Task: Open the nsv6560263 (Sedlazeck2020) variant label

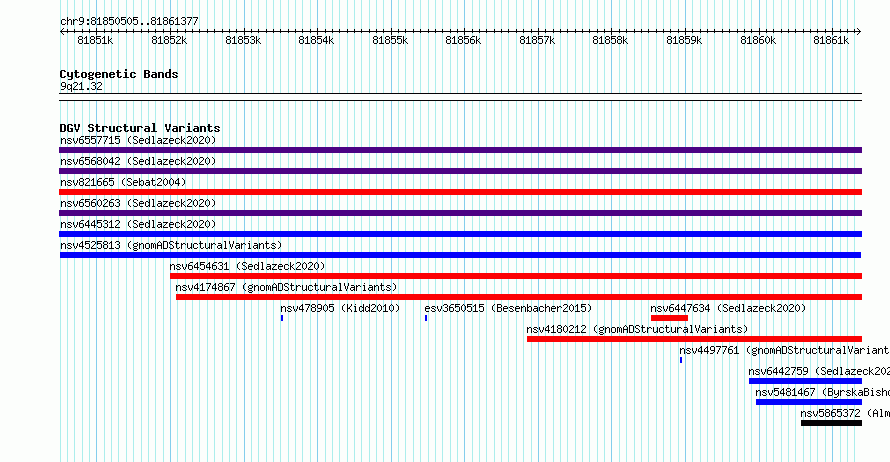Action: 138,203
